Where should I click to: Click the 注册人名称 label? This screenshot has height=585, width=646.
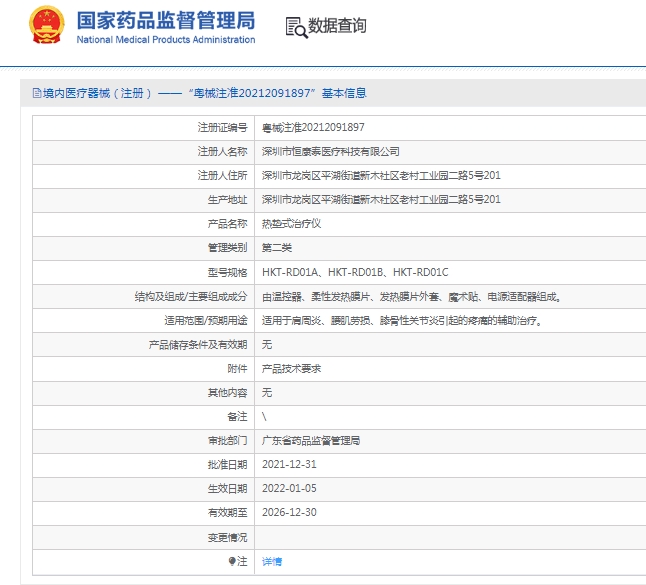coord(222,152)
